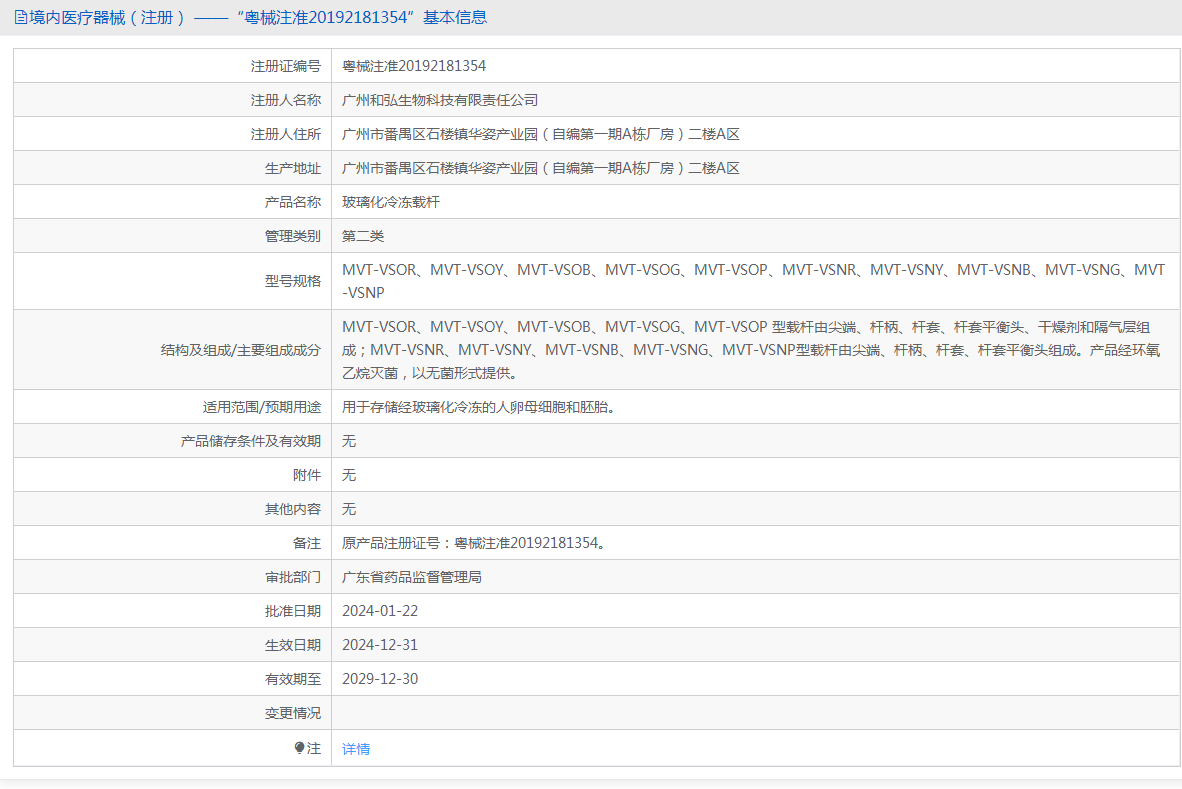The width and height of the screenshot is (1182, 789).
Task: Click the product name 玻璃化冷冻载杆
Action: pos(390,202)
